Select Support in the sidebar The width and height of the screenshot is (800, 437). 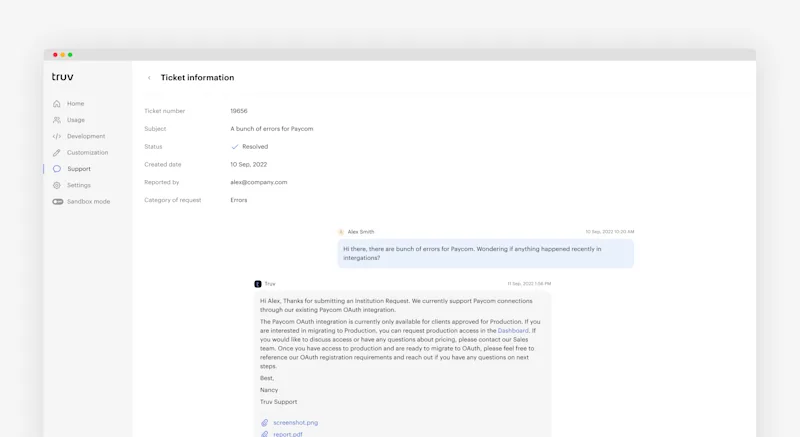(79, 169)
